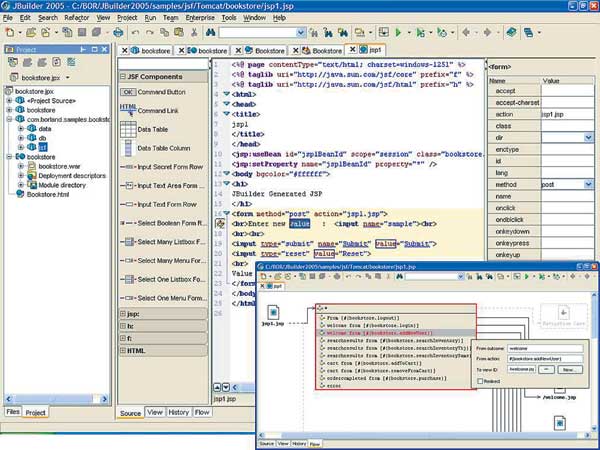600x450 pixels.
Task: Click the Save All icon in main toolbar
Action: pos(96,33)
